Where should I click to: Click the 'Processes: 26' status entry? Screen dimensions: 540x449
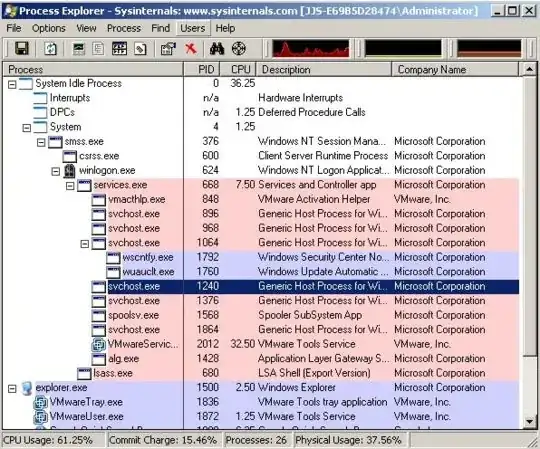[x=256, y=440]
